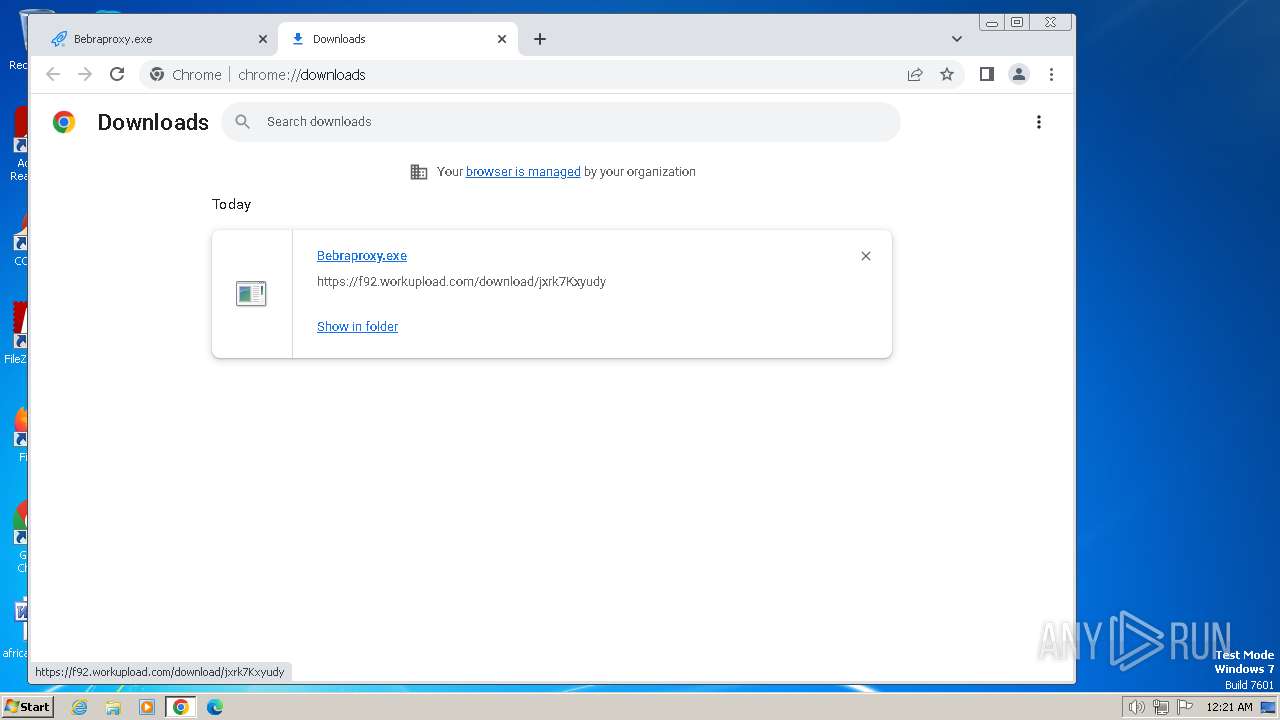
Task: Open the Downloads page more actions menu
Action: point(1039,122)
